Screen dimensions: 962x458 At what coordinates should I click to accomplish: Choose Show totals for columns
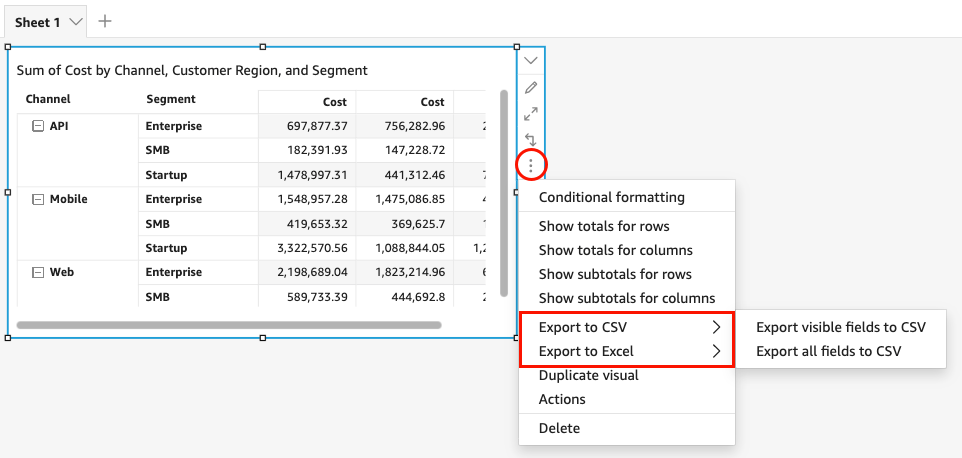(615, 250)
